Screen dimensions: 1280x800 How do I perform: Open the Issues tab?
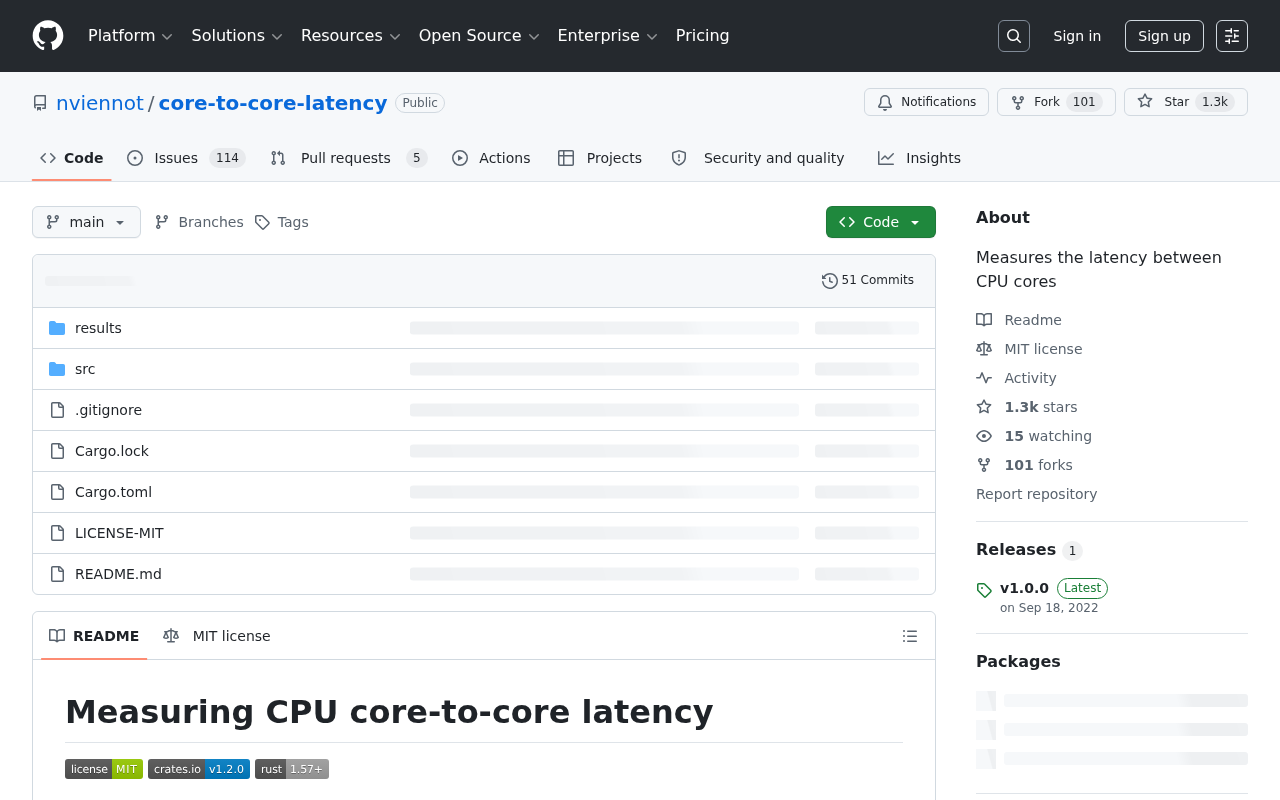pyautogui.click(x=186, y=158)
